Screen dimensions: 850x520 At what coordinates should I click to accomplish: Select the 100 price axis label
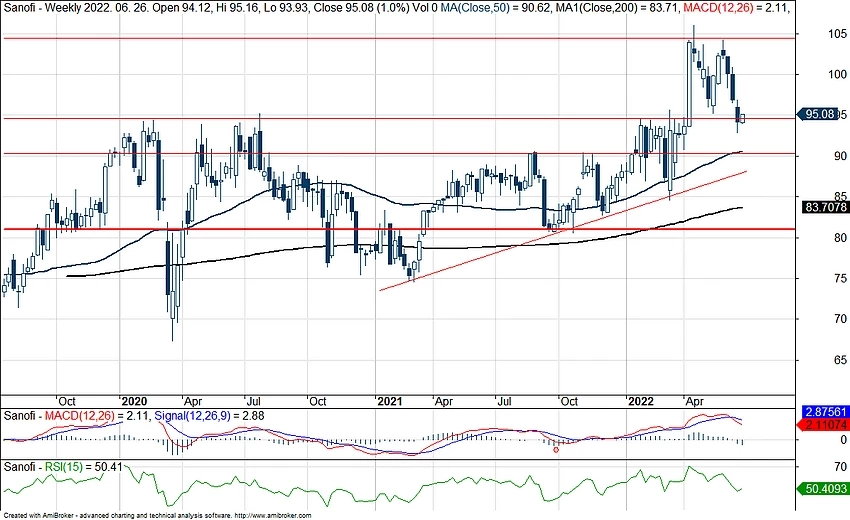pos(837,74)
